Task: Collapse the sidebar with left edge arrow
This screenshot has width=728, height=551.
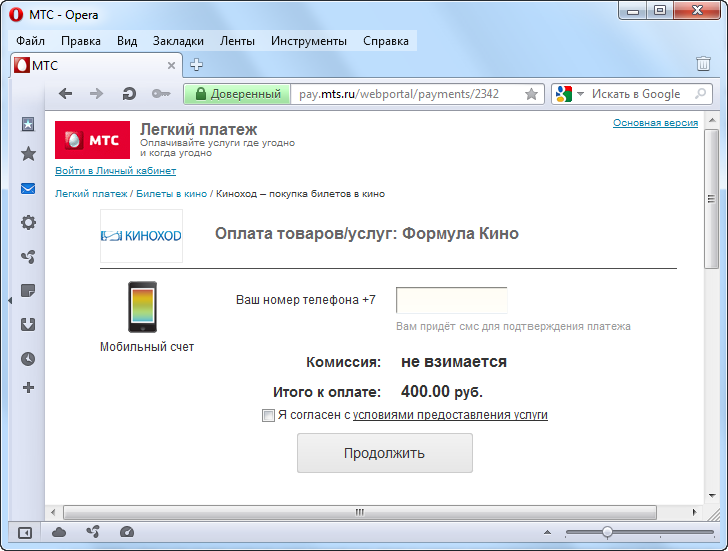Action: coord(10,300)
